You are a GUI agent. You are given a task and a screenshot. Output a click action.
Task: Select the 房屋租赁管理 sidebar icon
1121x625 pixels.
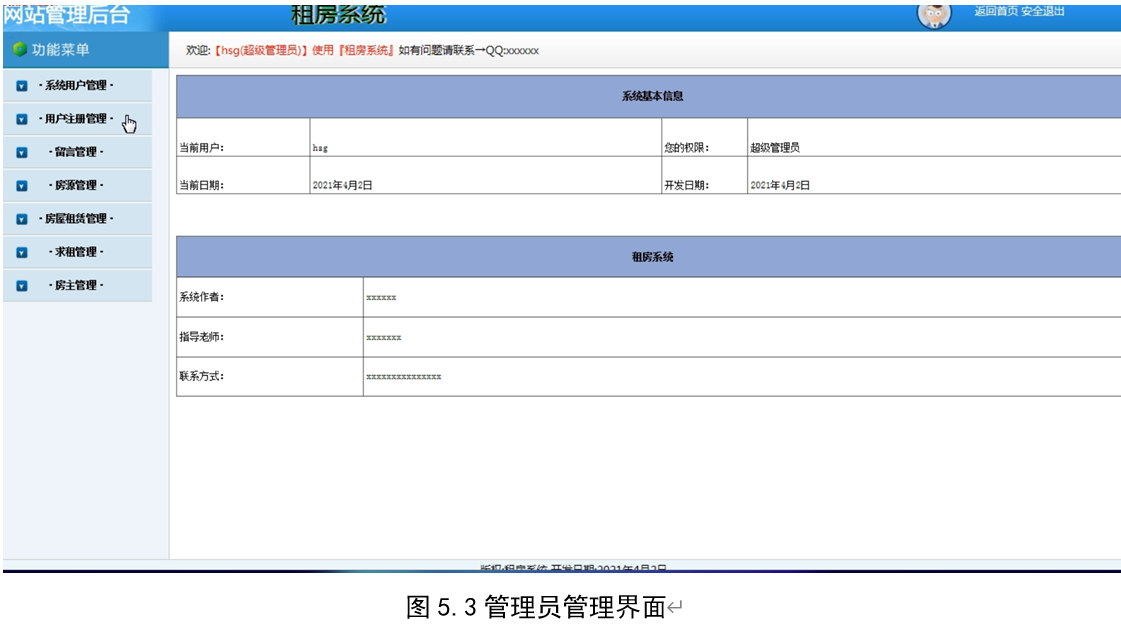25,217
